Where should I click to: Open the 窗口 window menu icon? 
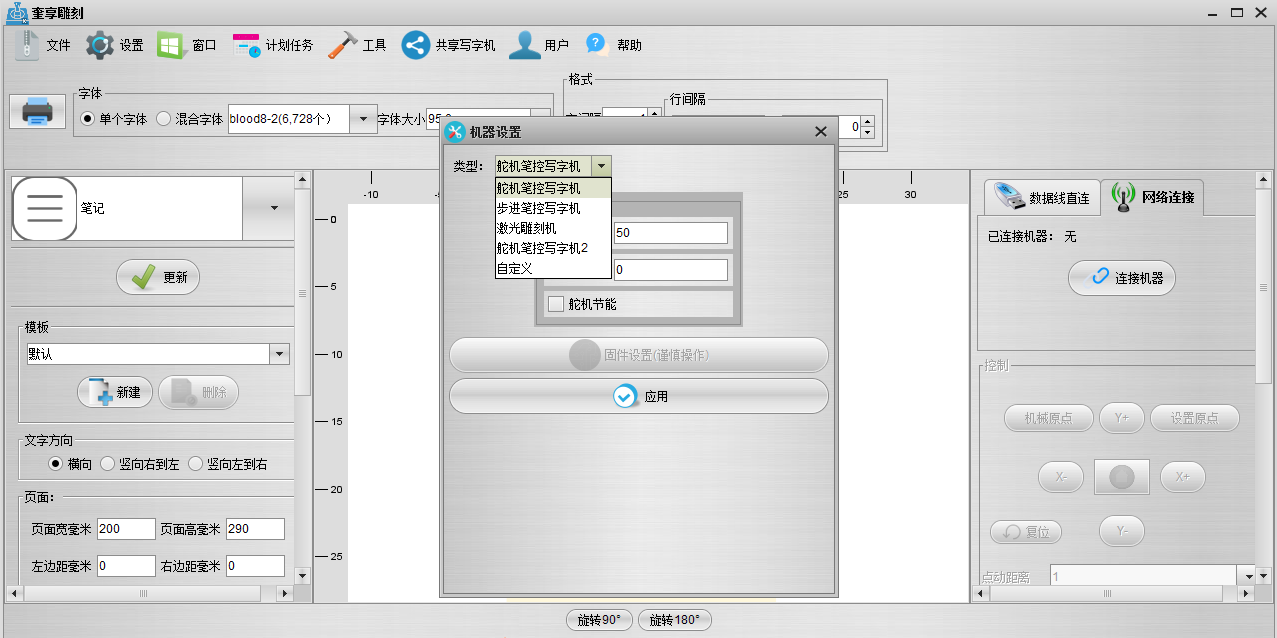[x=171, y=45]
